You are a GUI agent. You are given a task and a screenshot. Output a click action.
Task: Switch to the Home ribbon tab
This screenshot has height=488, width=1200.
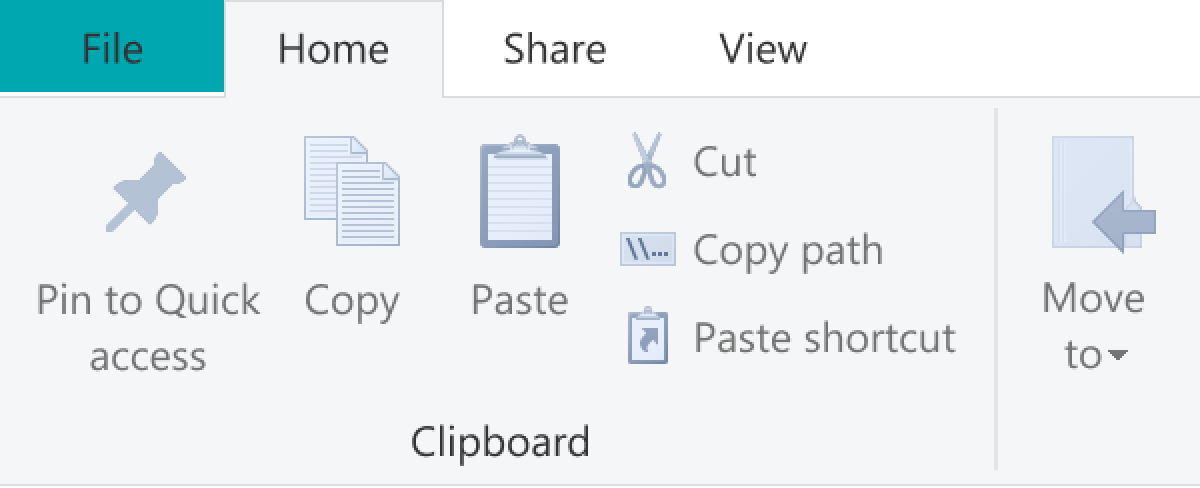tap(334, 48)
